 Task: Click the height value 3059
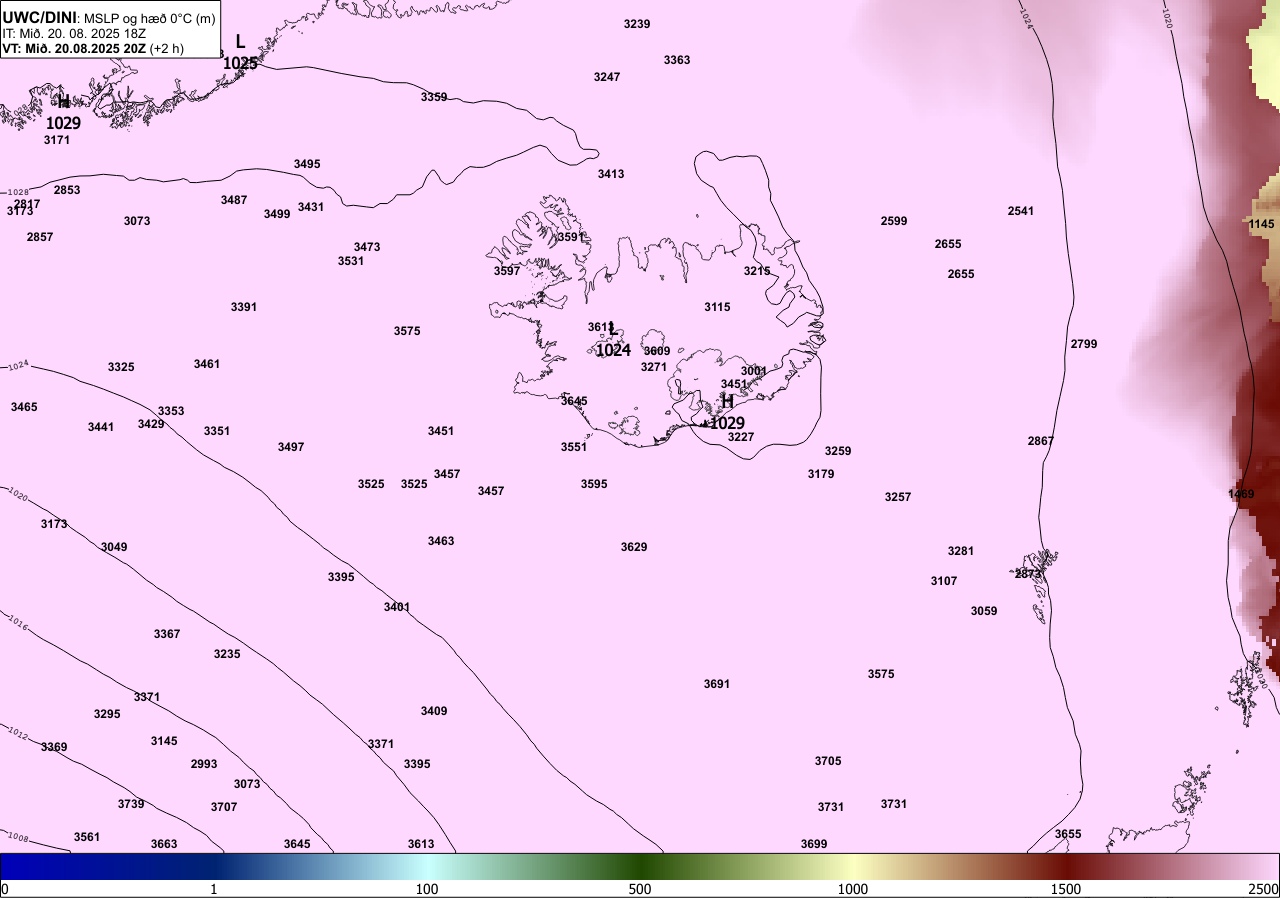(984, 611)
